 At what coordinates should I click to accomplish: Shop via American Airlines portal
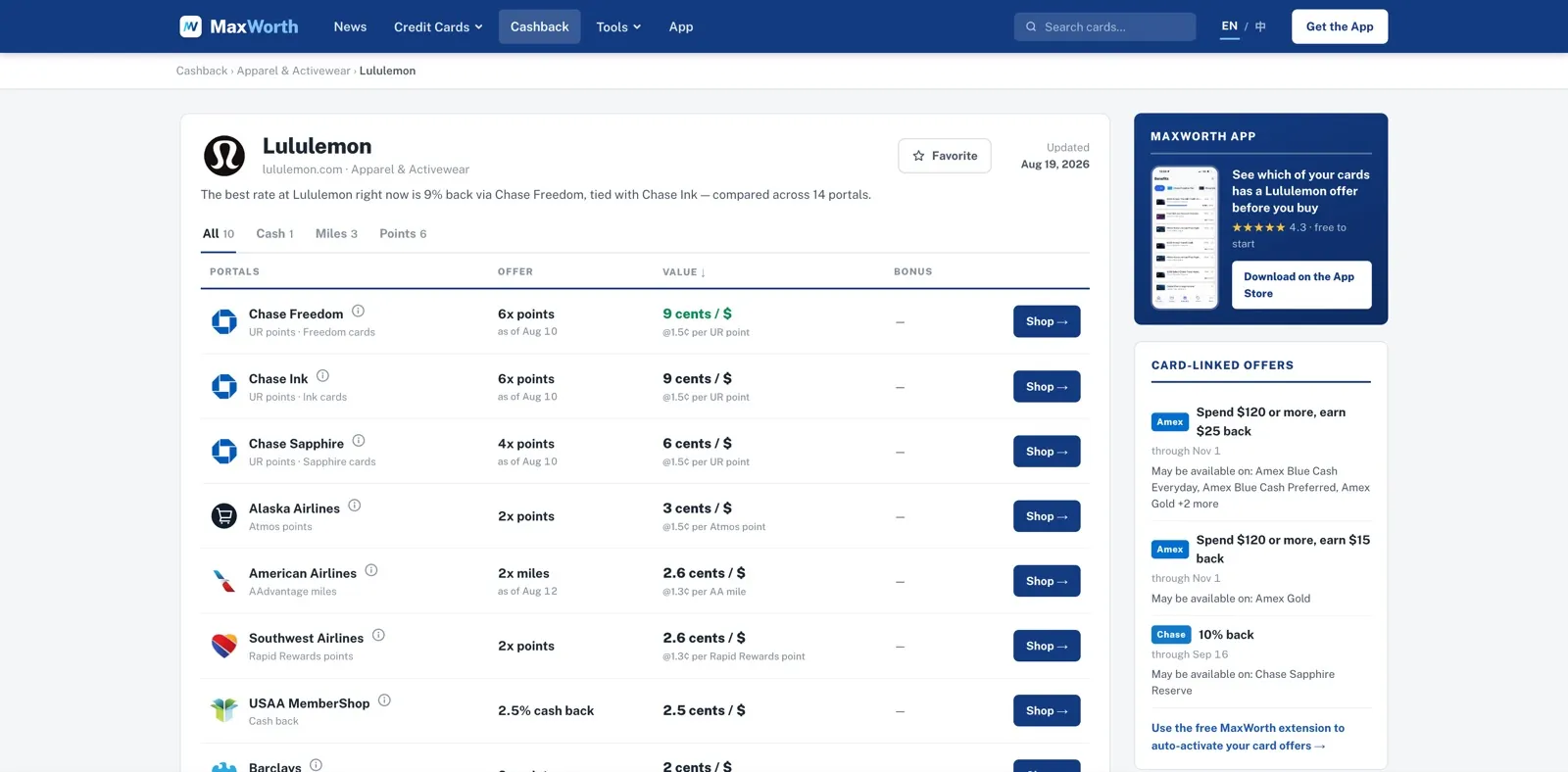[x=1047, y=581]
